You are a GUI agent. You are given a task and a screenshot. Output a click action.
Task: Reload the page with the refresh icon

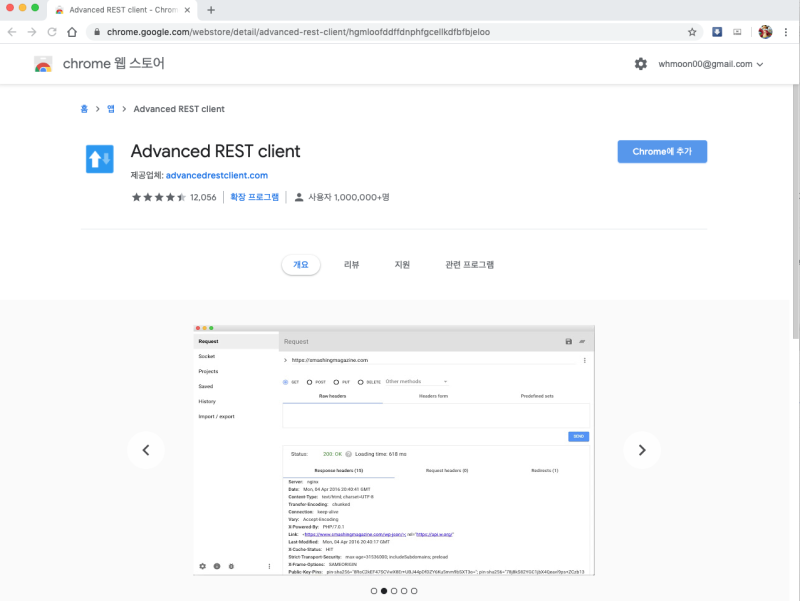pyautogui.click(x=52, y=31)
